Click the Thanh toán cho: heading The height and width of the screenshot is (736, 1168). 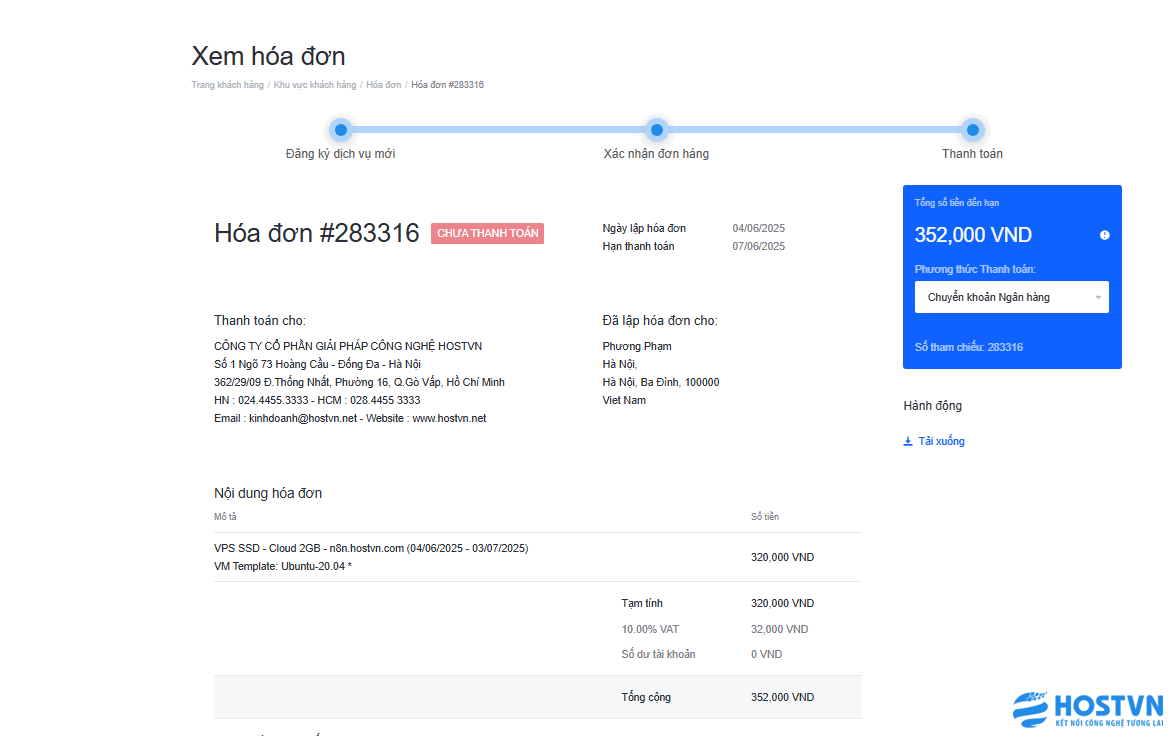tap(260, 321)
